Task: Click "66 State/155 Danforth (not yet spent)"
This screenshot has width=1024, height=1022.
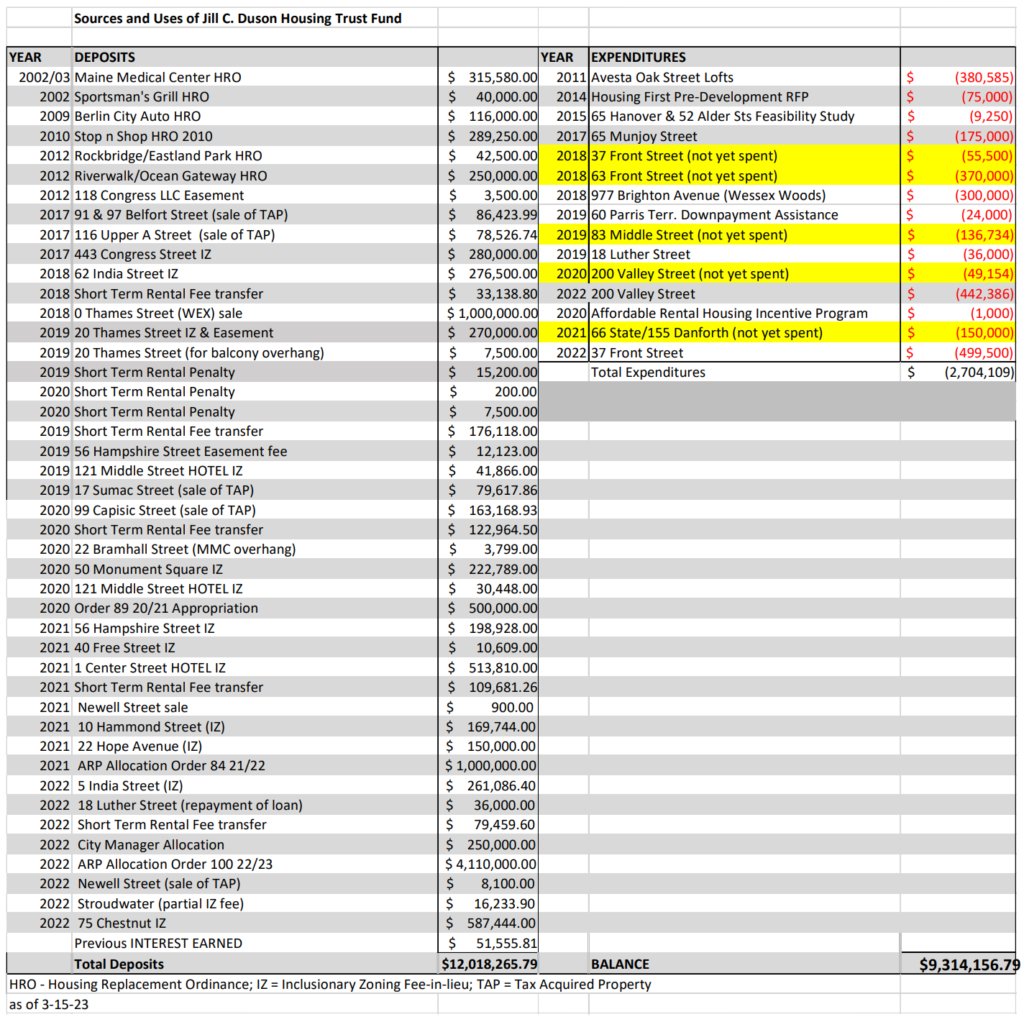Action: 707,333
